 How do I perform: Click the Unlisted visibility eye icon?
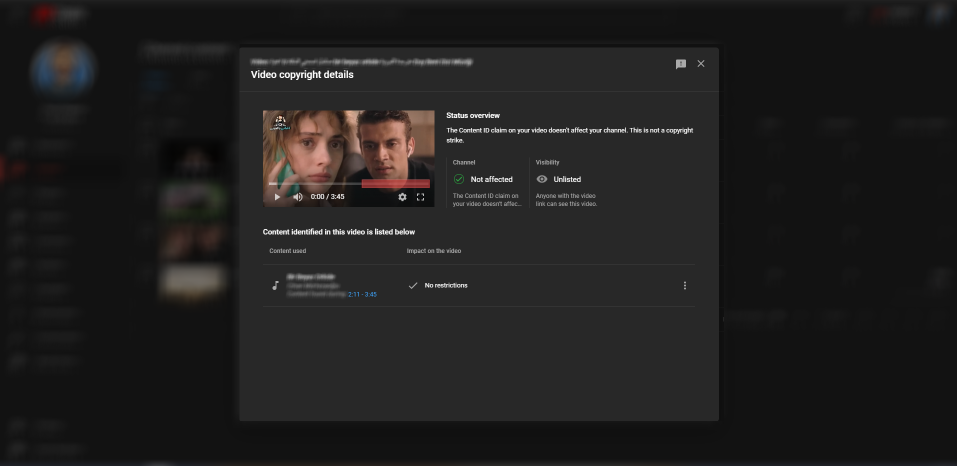point(542,179)
